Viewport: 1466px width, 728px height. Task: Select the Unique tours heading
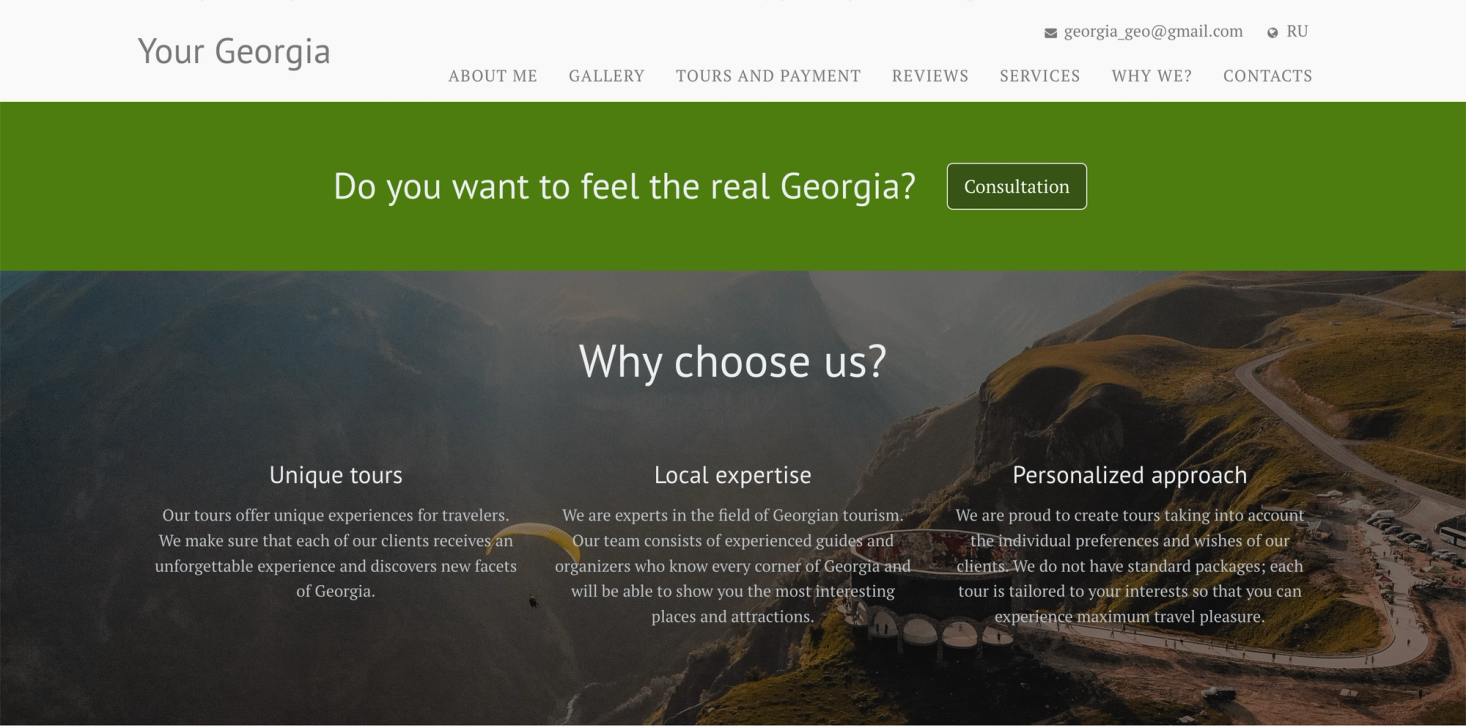click(336, 475)
